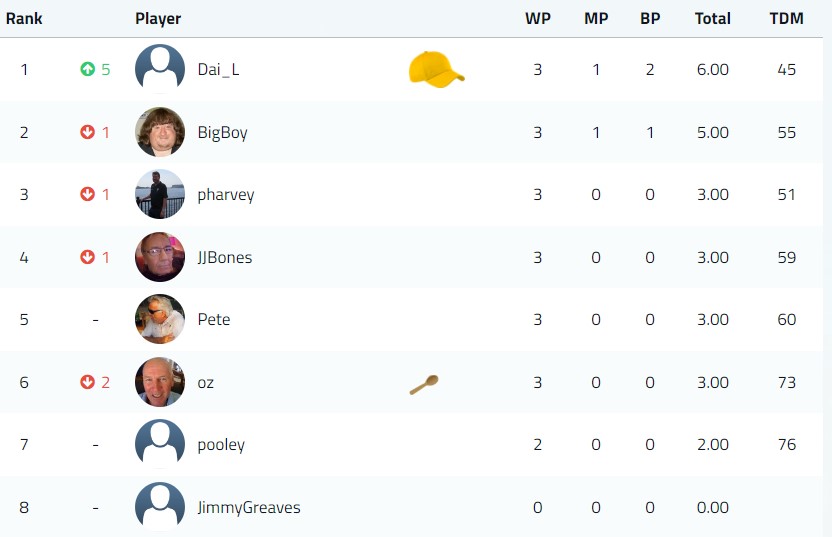Sort by the TDM column header

(x=786, y=19)
